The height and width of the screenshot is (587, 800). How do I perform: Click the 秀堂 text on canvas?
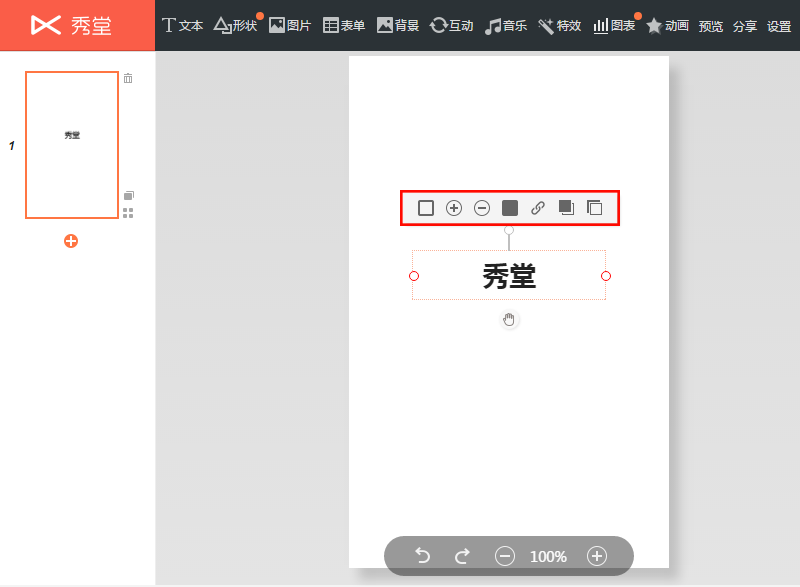[x=509, y=276]
